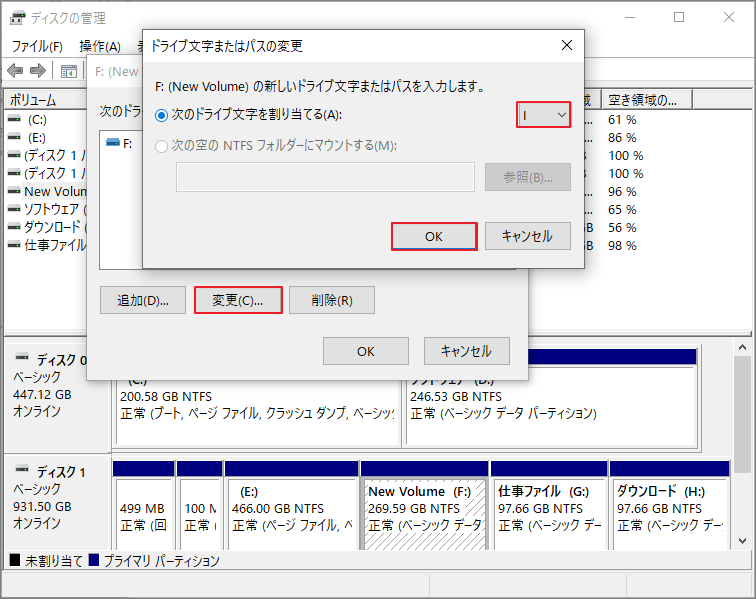Click the 98 % free space value
Image resolution: width=756 pixels, height=599 pixels.
tap(622, 245)
